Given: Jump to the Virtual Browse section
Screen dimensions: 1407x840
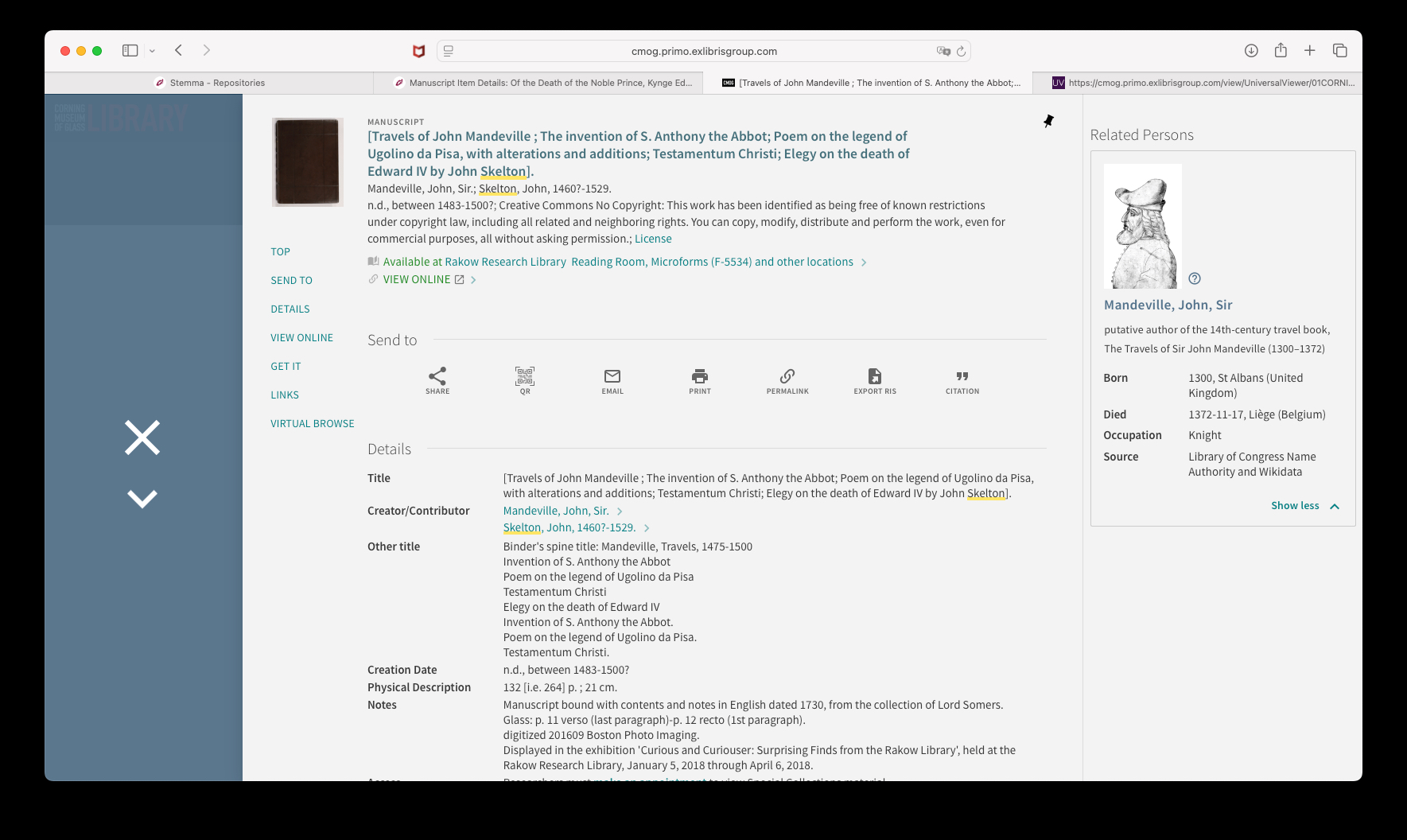Looking at the screenshot, I should 312,423.
